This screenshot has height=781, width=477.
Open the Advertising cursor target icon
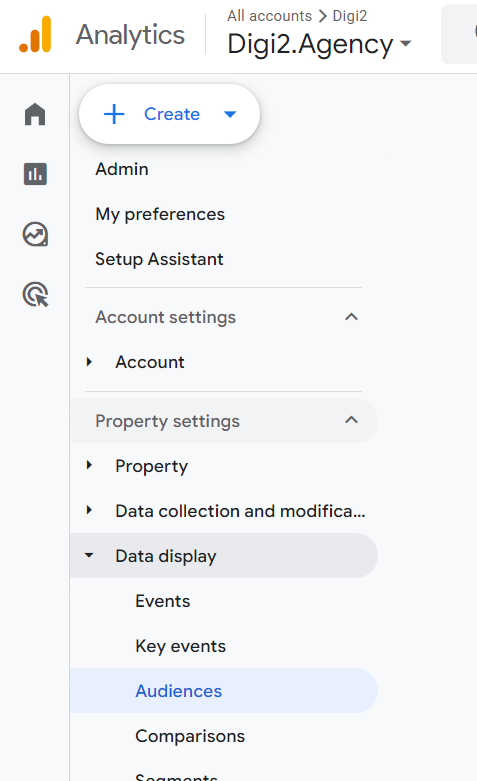pos(35,294)
